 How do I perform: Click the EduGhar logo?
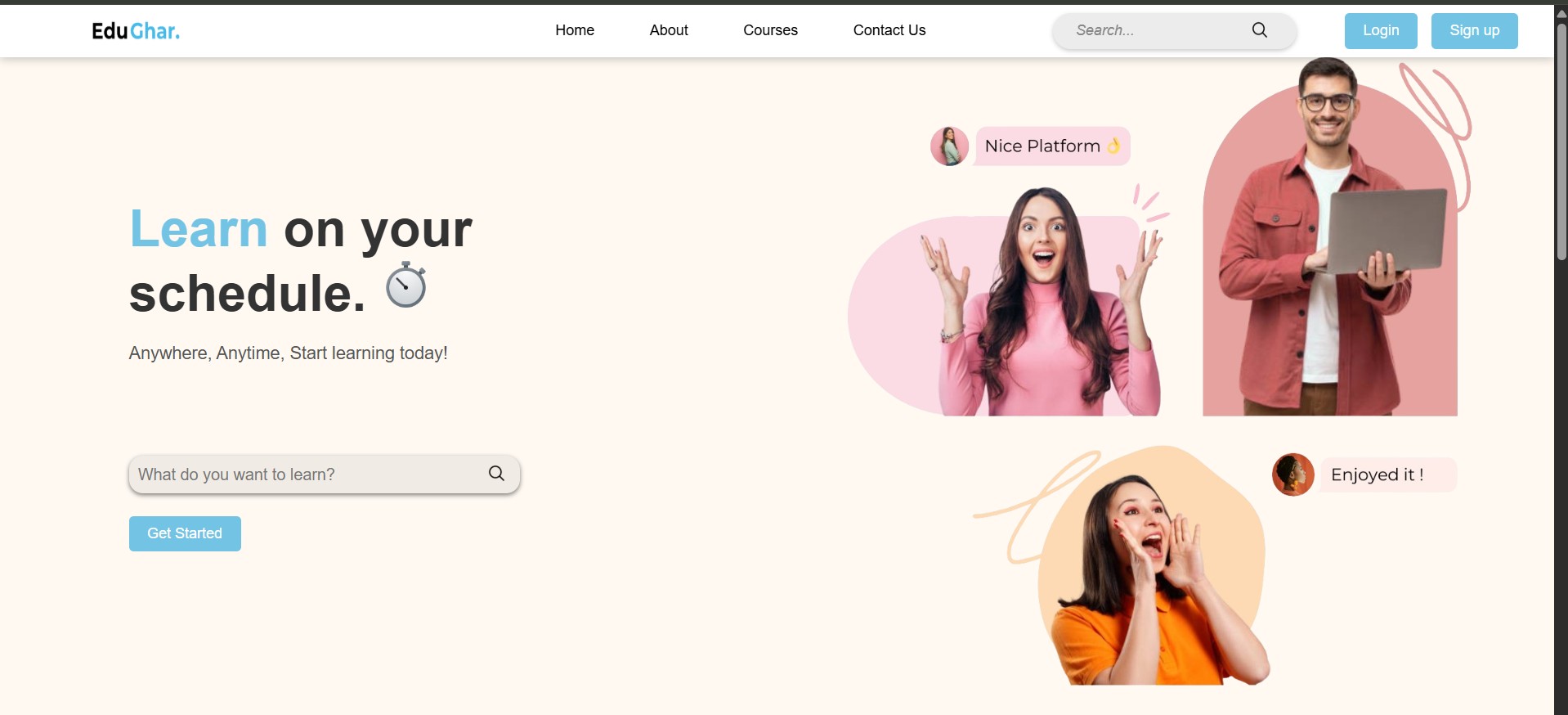click(x=136, y=31)
